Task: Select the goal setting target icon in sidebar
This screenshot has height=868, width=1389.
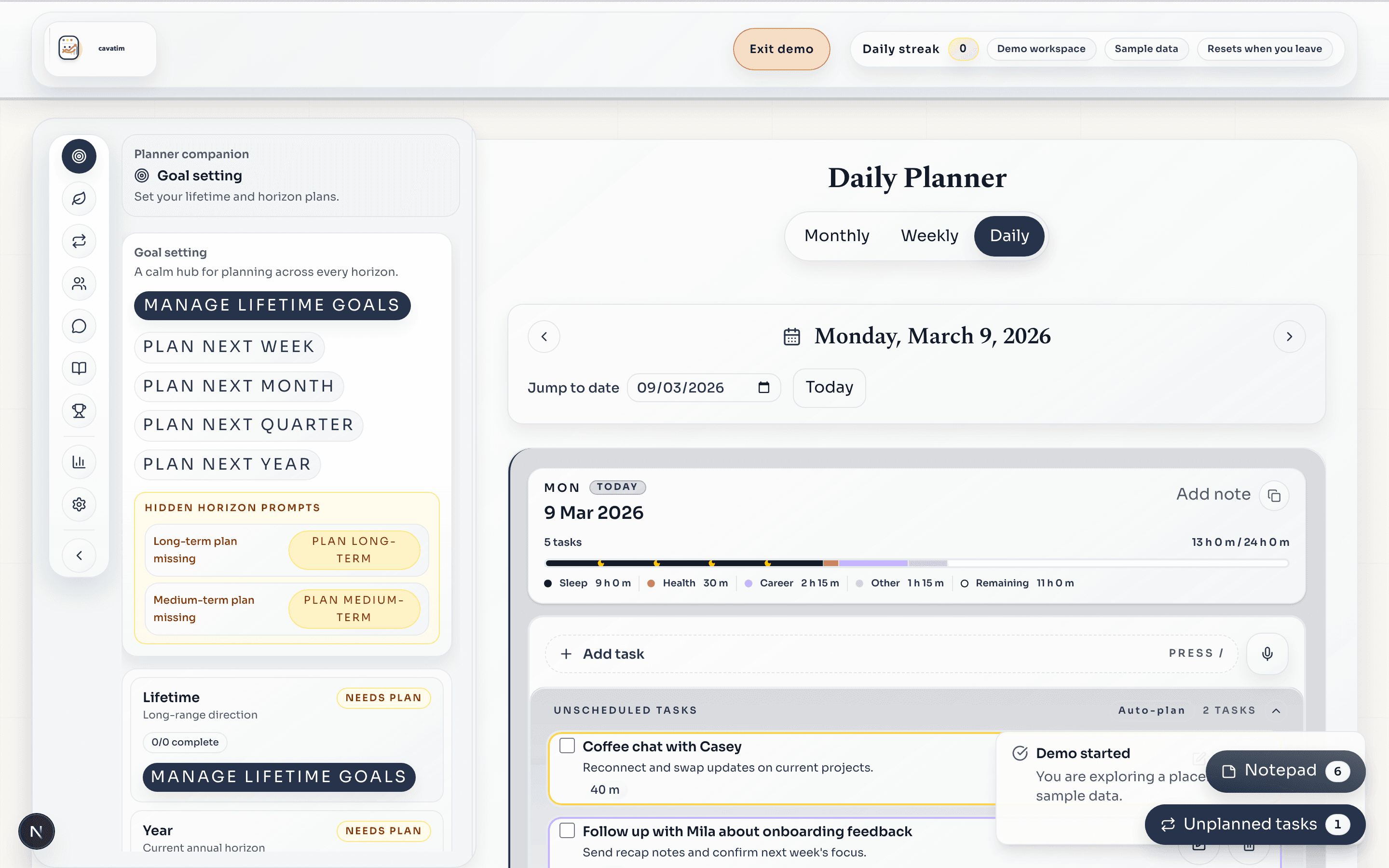Action: [x=79, y=156]
